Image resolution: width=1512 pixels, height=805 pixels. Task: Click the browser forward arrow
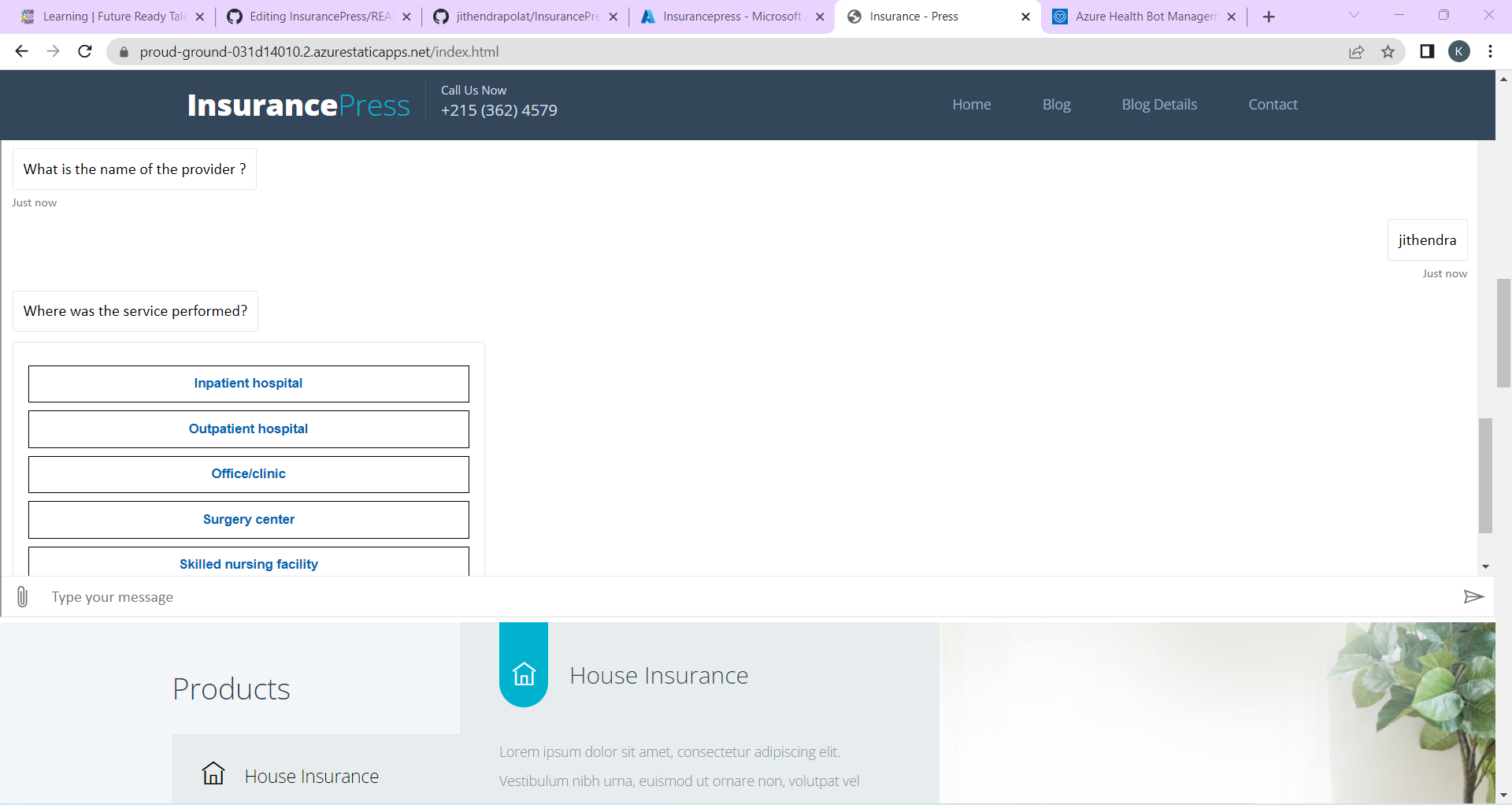click(x=53, y=51)
